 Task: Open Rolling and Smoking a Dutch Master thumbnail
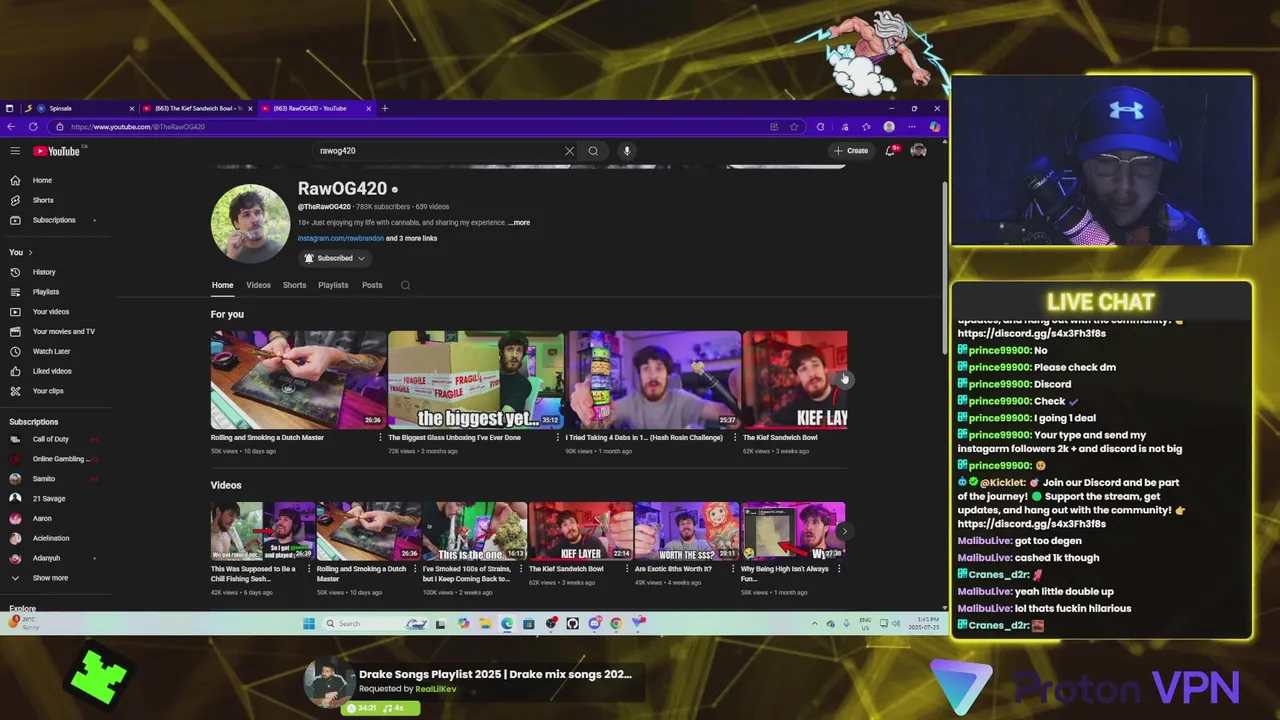tap(298, 380)
